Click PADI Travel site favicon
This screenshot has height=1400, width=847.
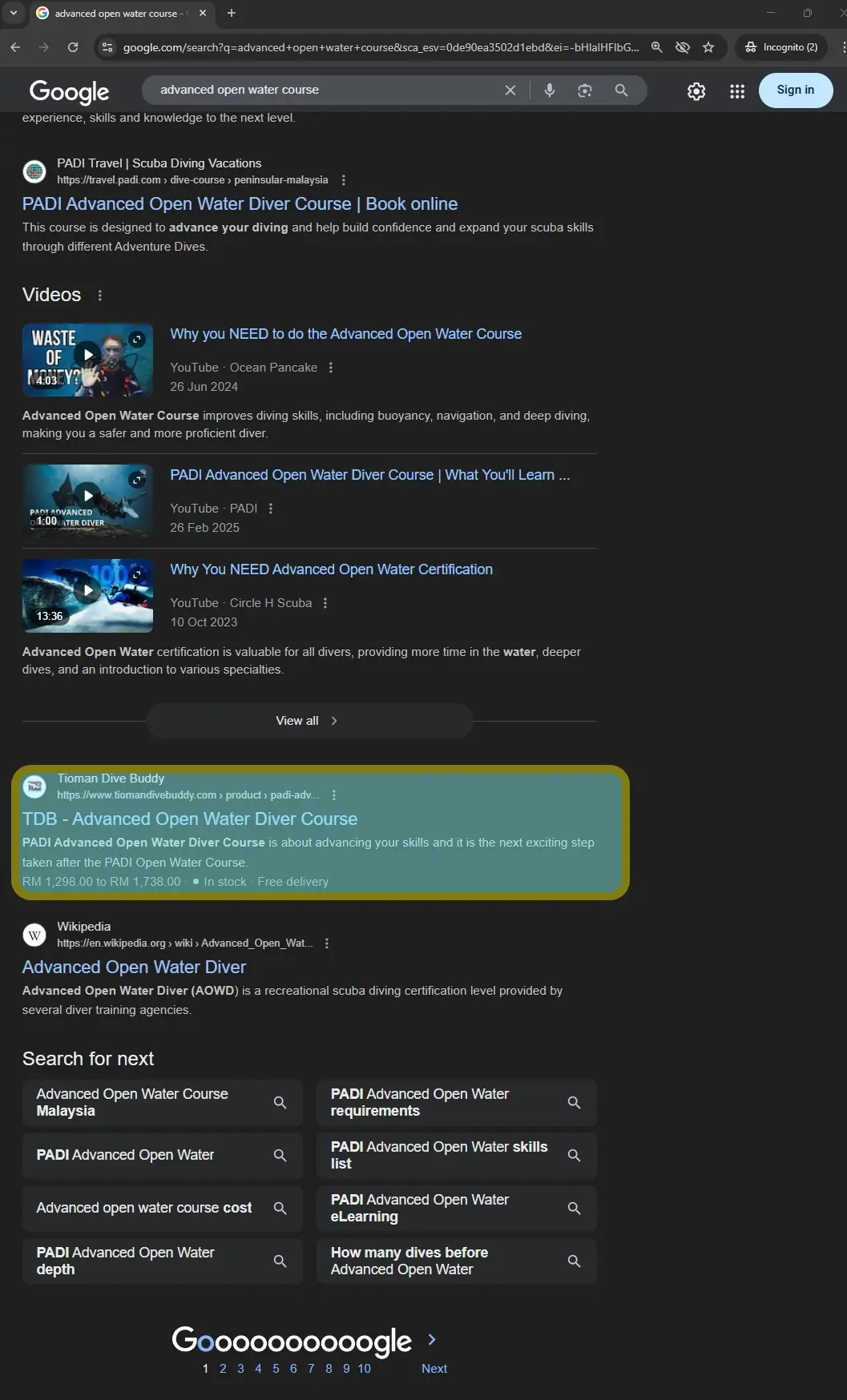point(34,171)
